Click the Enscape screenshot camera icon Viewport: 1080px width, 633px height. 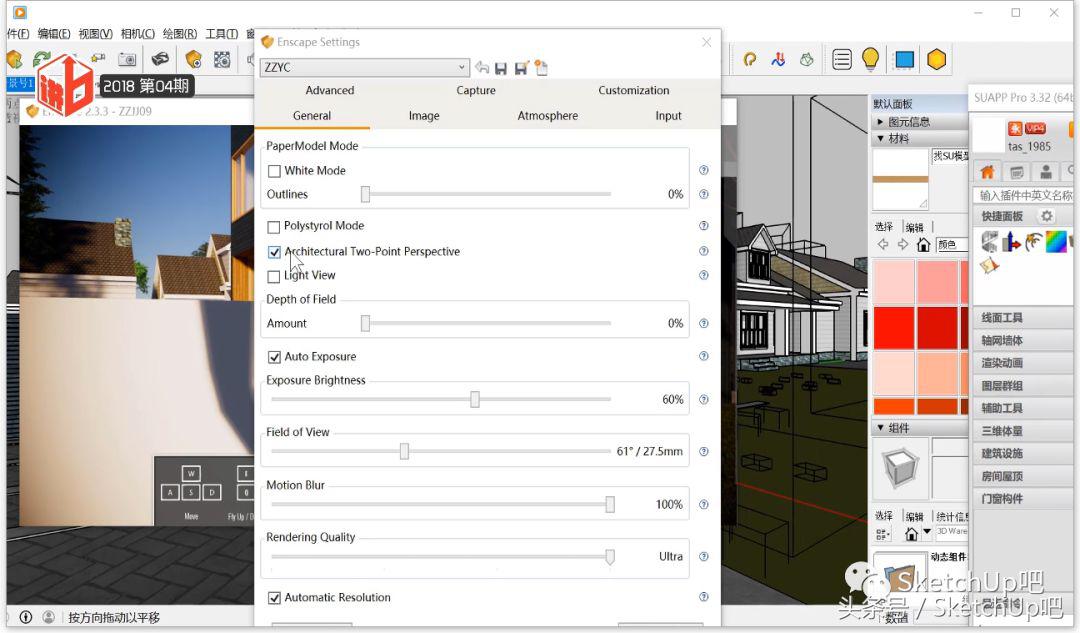pyautogui.click(x=127, y=60)
